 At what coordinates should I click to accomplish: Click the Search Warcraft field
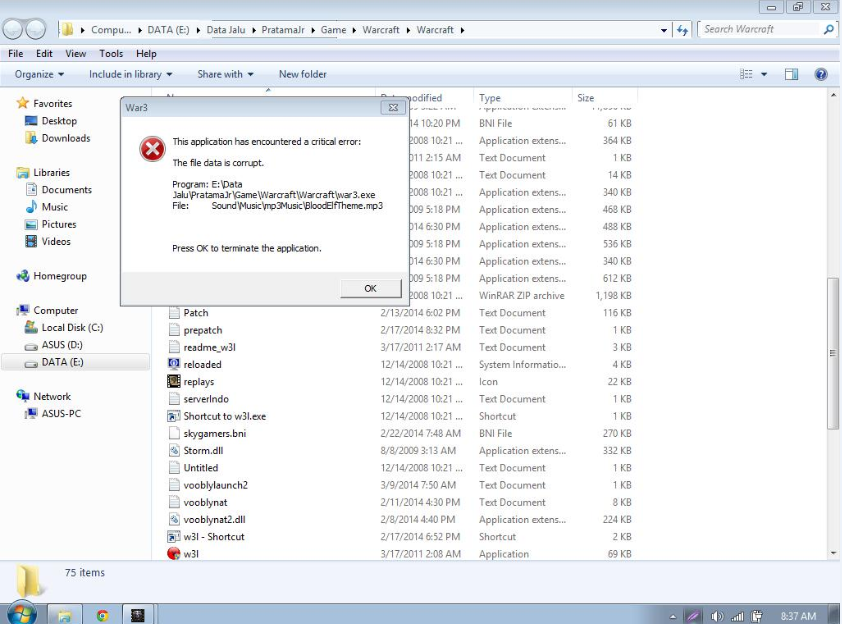click(x=761, y=30)
